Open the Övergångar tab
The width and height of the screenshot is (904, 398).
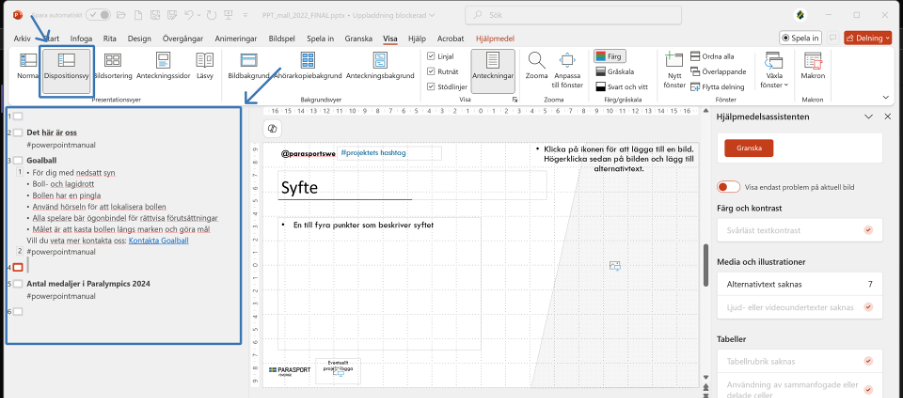[x=183, y=39]
